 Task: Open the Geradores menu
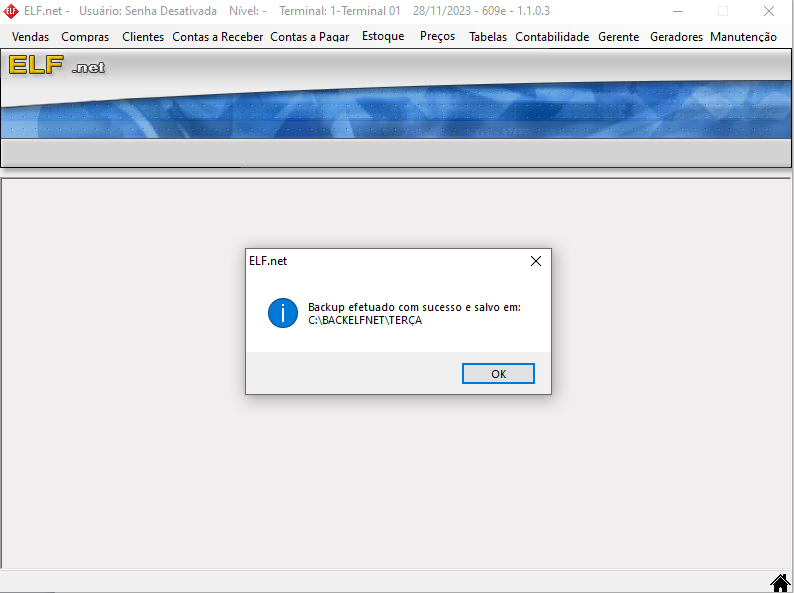[x=676, y=37]
